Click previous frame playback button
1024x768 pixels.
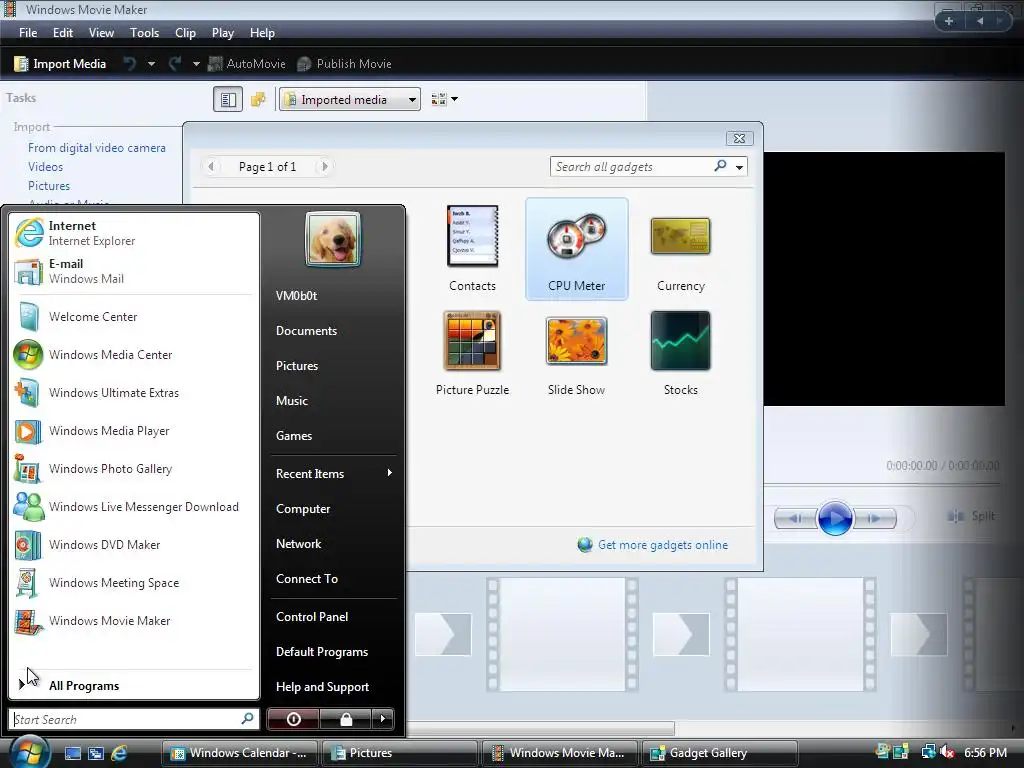pyautogui.click(x=795, y=519)
